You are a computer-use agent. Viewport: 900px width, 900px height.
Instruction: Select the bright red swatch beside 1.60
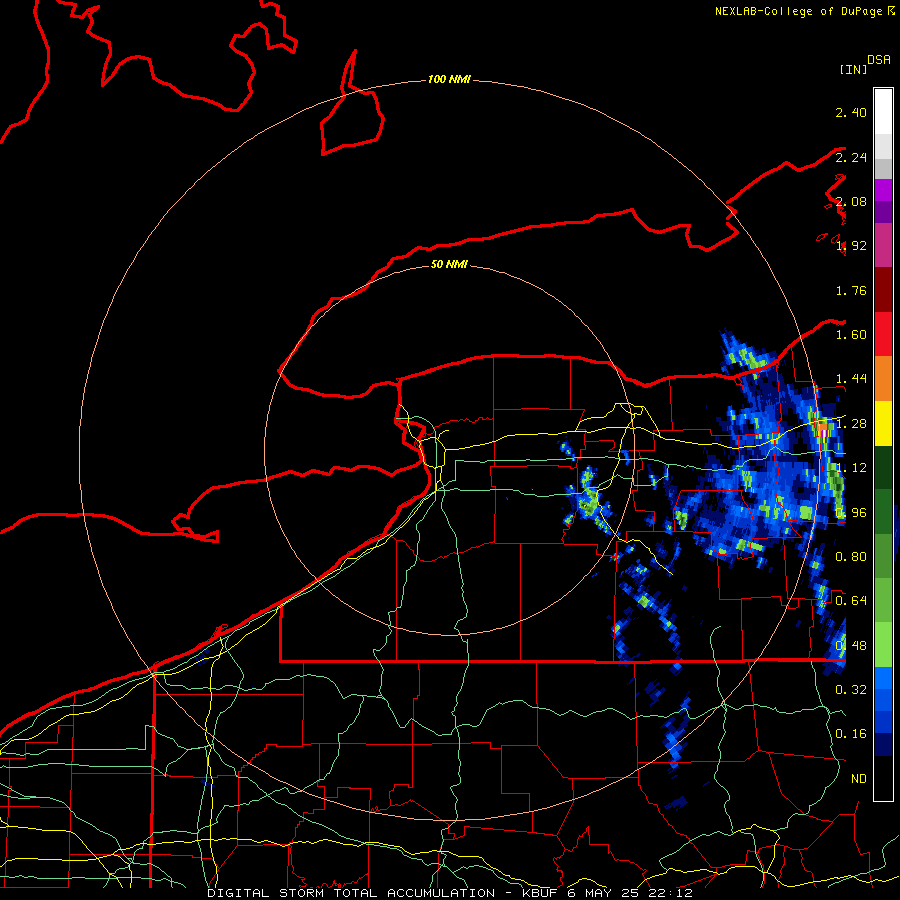click(x=883, y=334)
